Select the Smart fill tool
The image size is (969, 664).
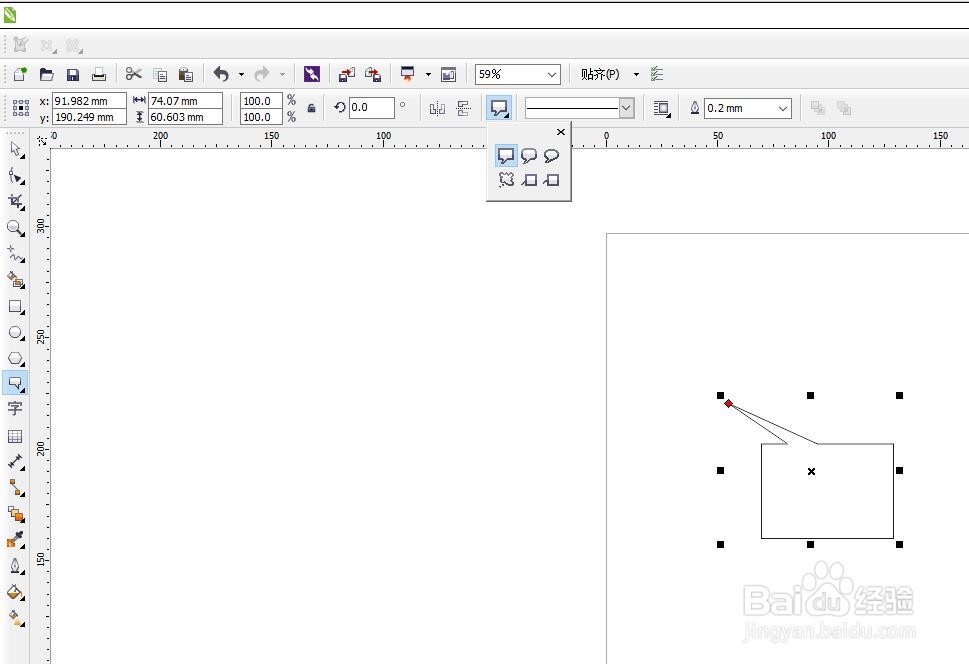[x=16, y=280]
